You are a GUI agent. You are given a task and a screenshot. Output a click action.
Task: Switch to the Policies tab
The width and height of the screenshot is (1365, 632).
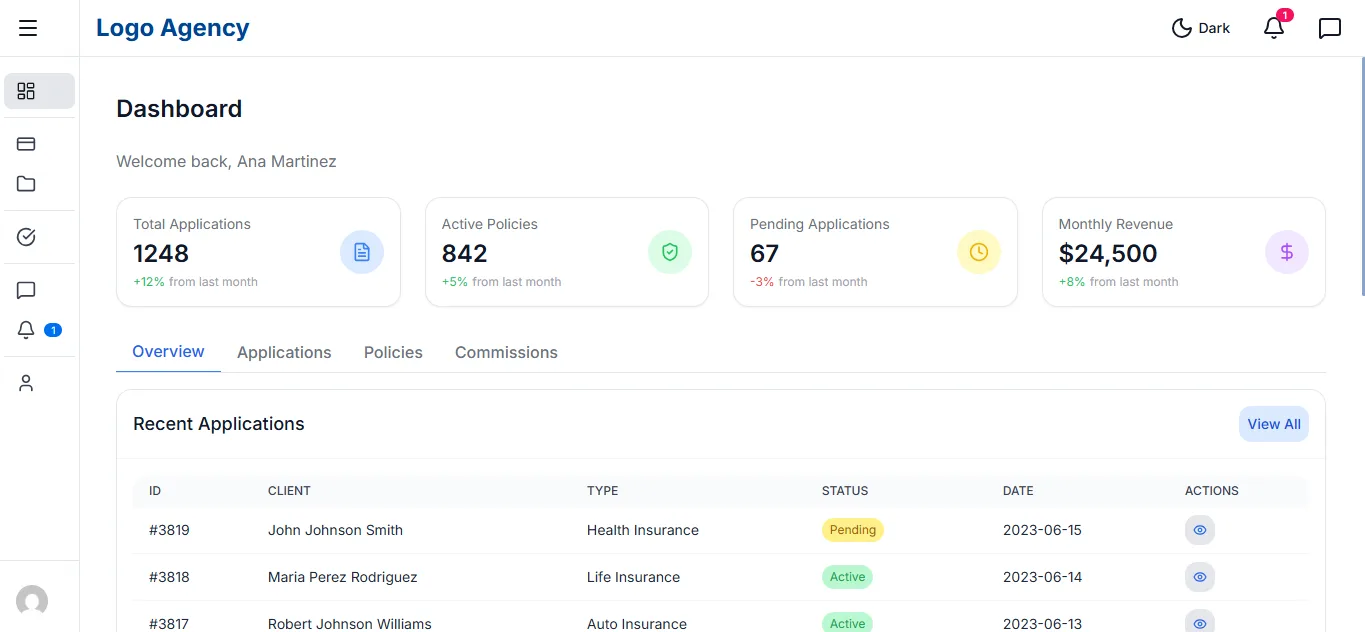point(393,352)
